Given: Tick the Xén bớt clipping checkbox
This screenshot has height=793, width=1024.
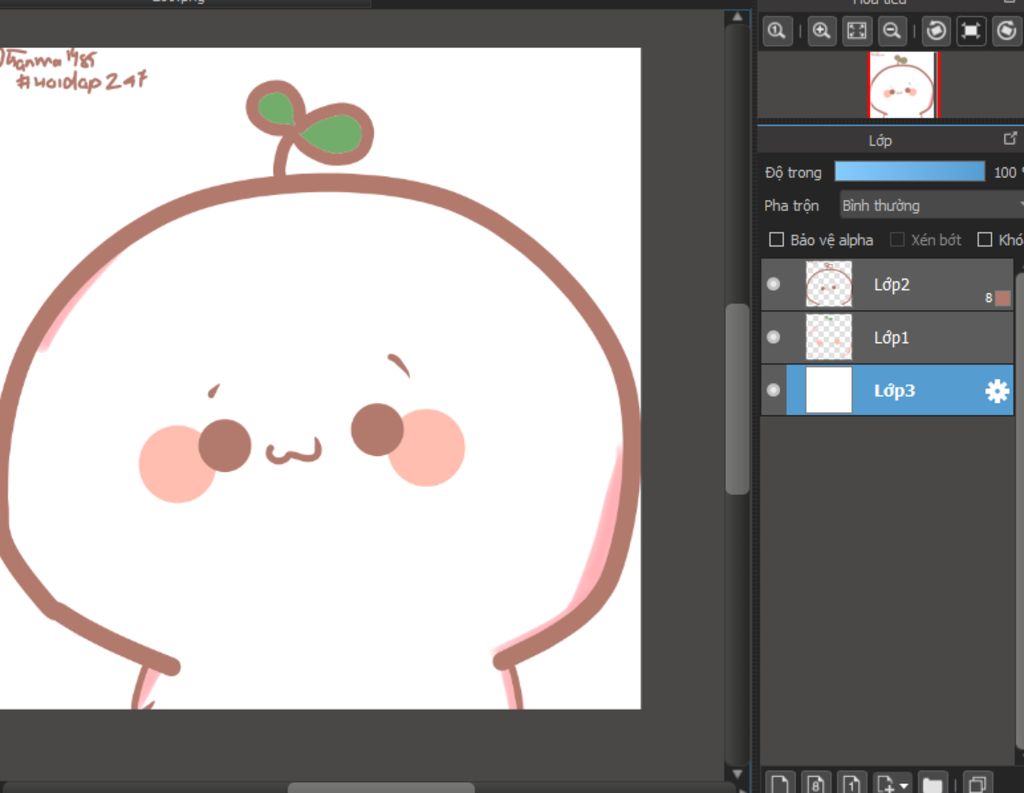Looking at the screenshot, I should tap(898, 240).
